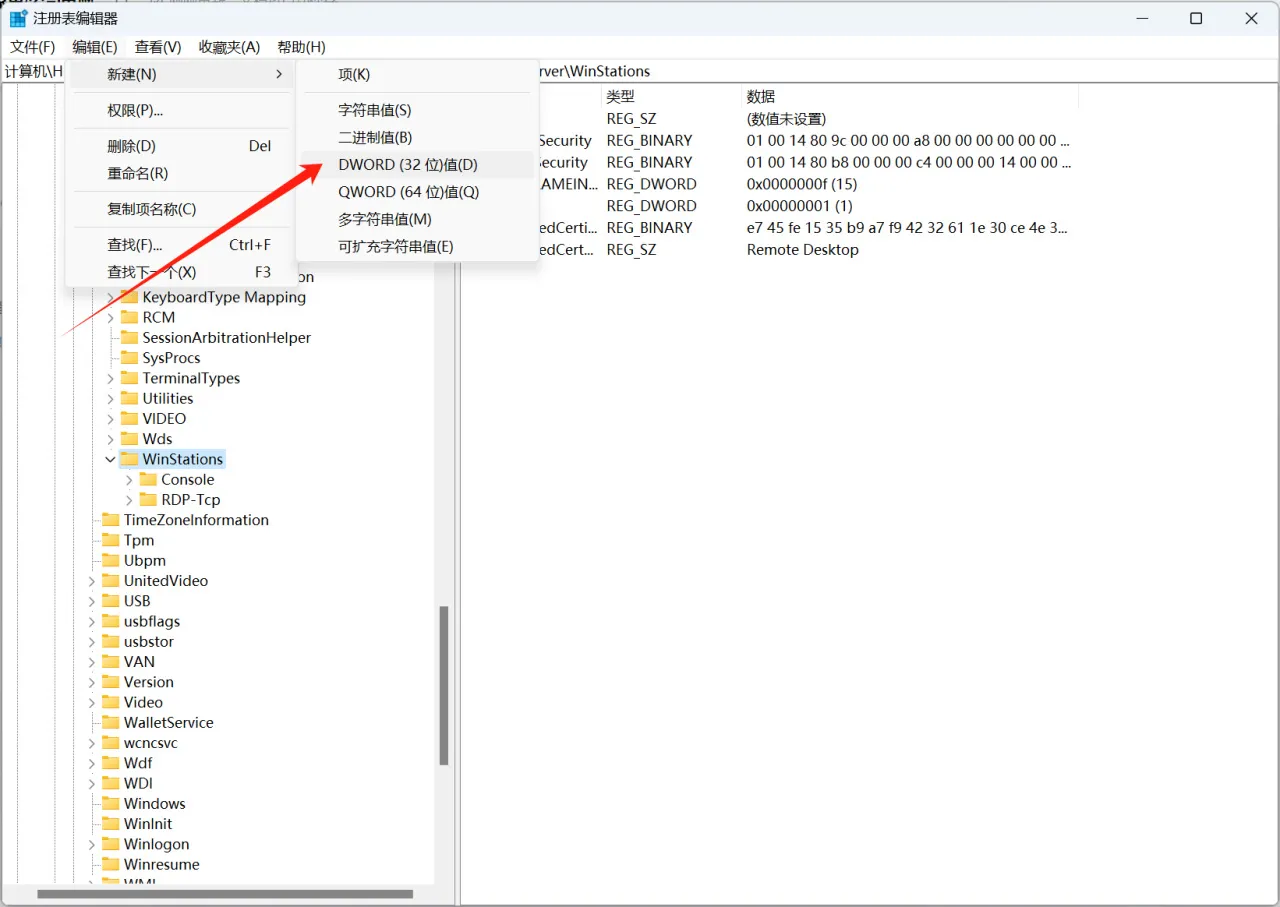Click the Tpm folder icon
The image size is (1280, 907).
coord(110,540)
